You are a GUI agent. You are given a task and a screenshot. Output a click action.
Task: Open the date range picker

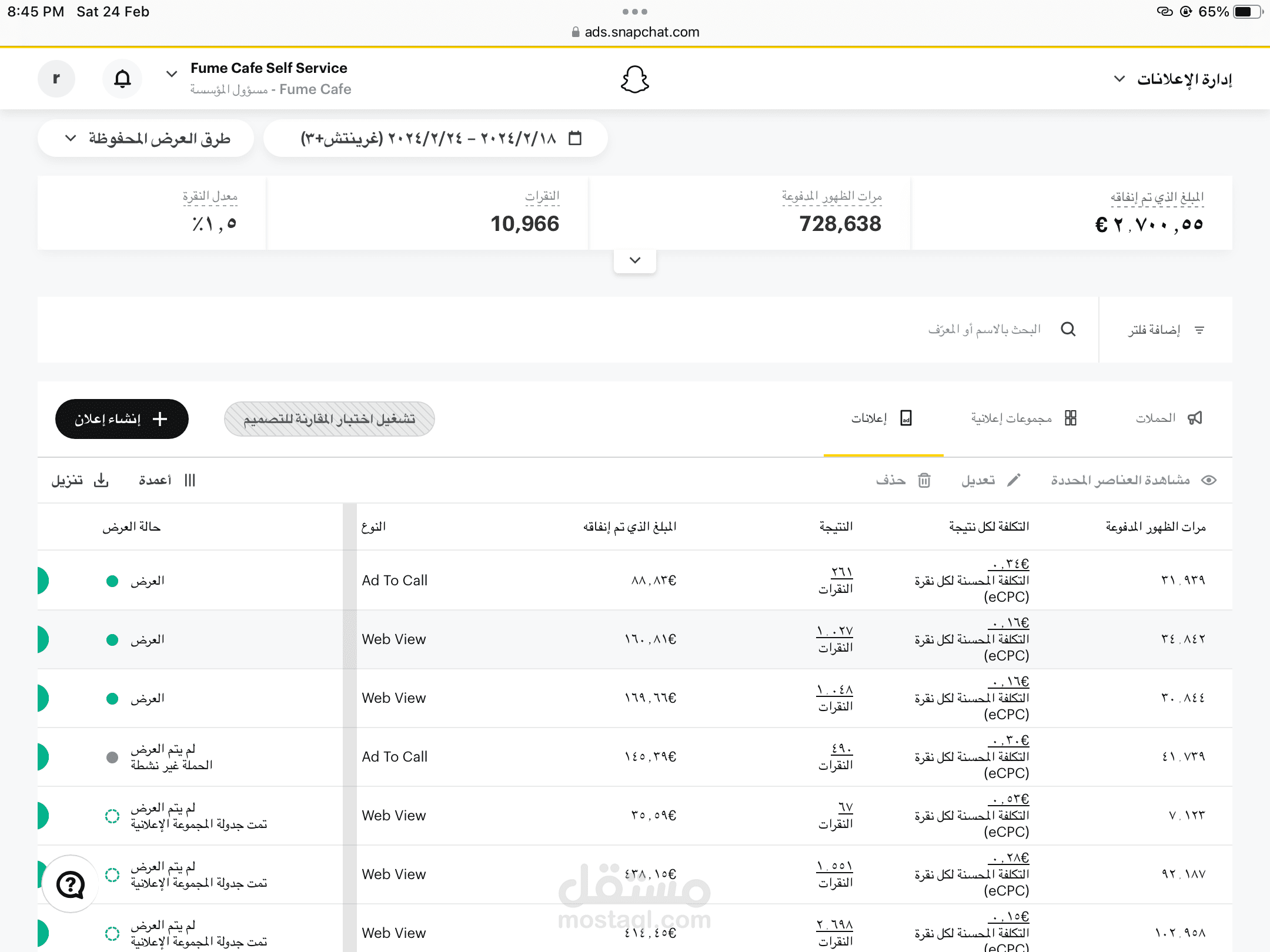click(x=435, y=138)
